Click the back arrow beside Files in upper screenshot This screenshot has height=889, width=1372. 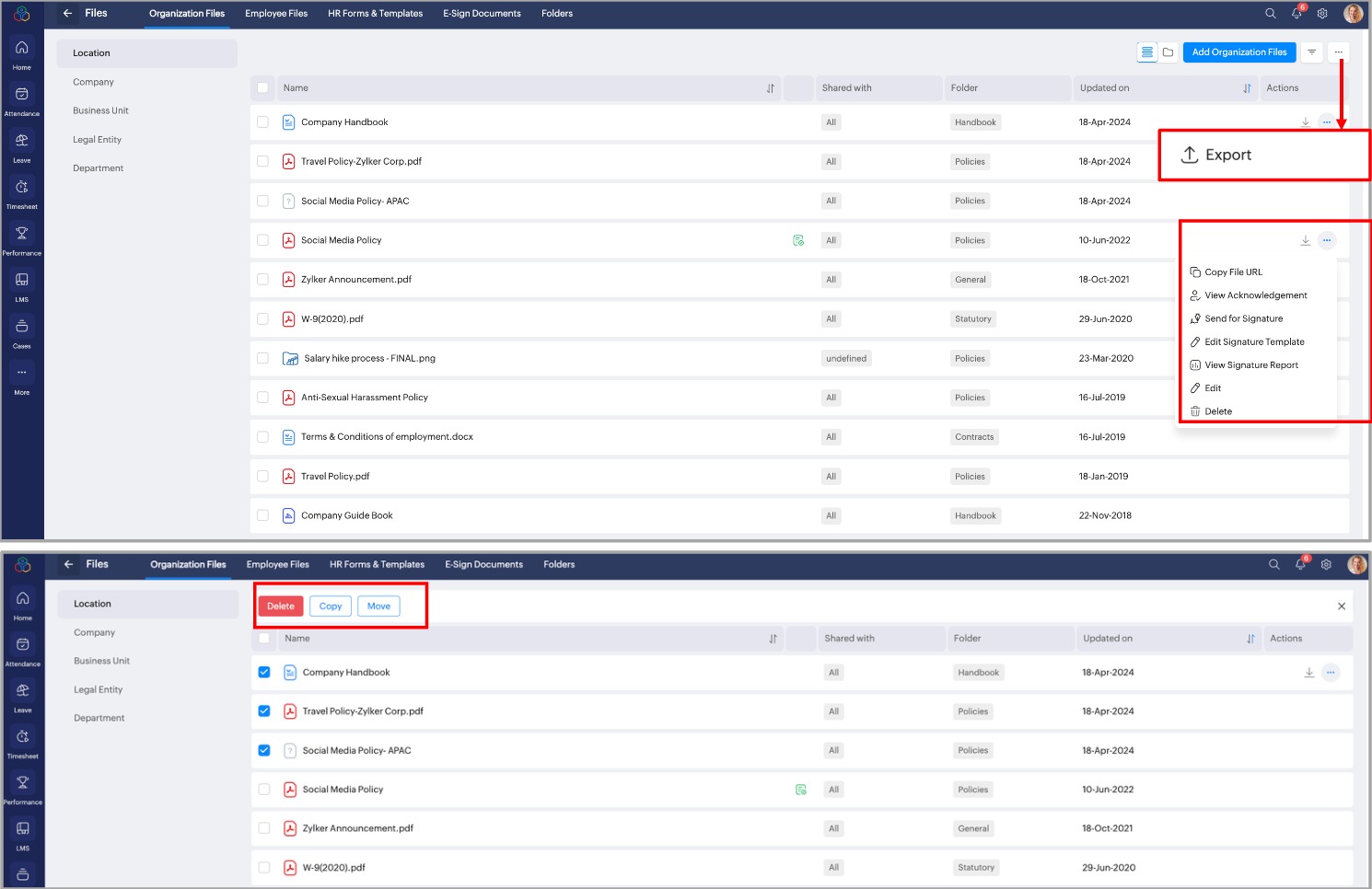pos(67,13)
